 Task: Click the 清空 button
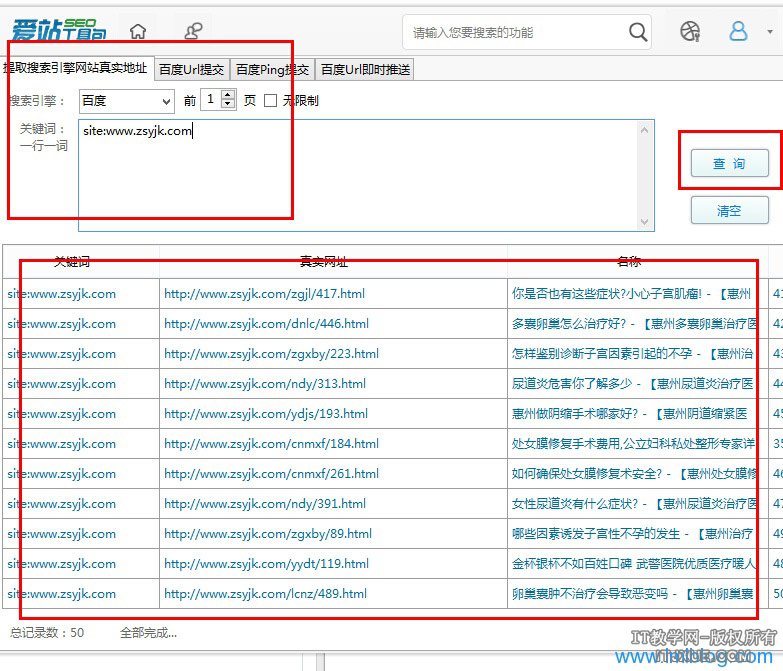pyautogui.click(x=729, y=211)
